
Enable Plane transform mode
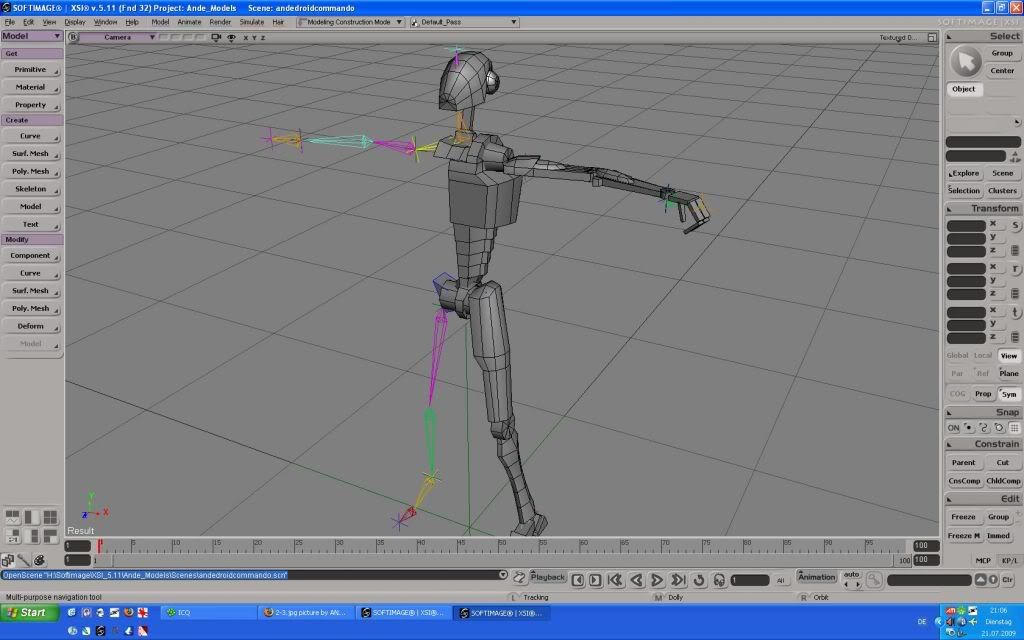[1009, 374]
